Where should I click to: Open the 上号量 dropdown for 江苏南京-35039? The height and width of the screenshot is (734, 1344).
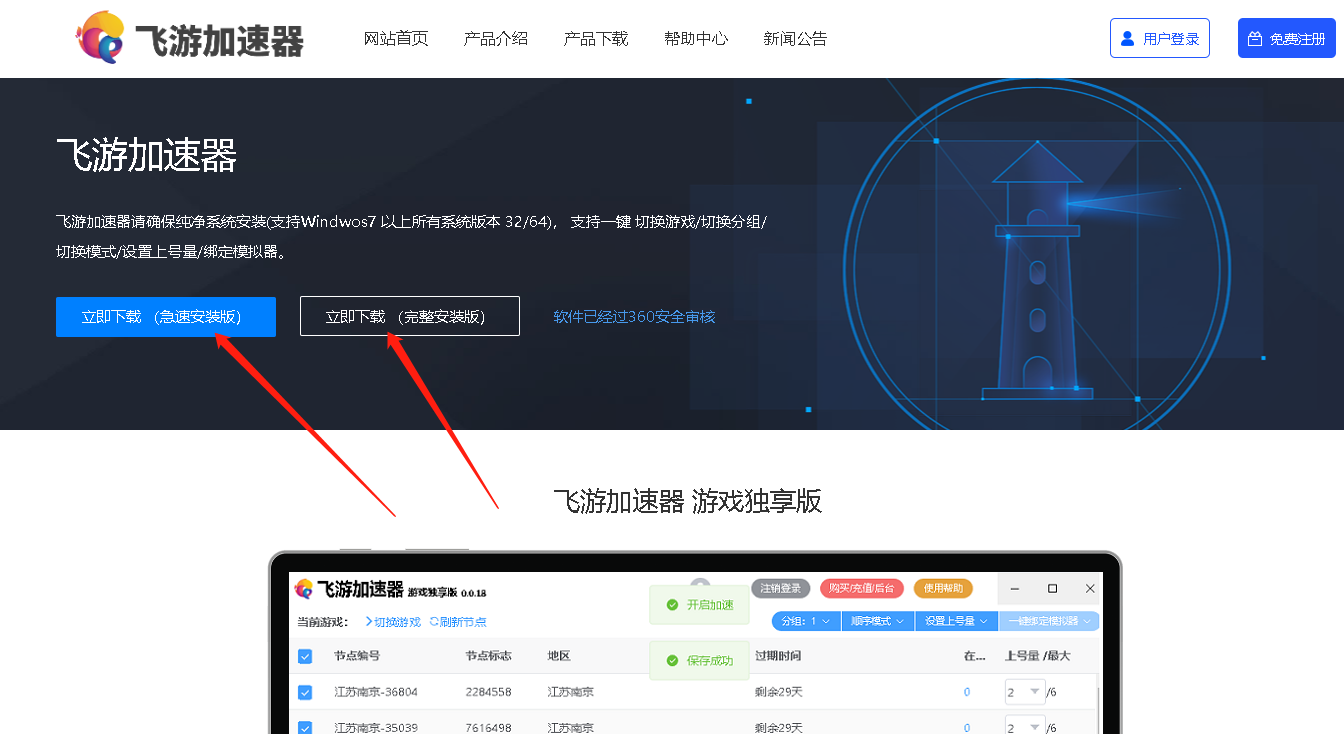1024,727
